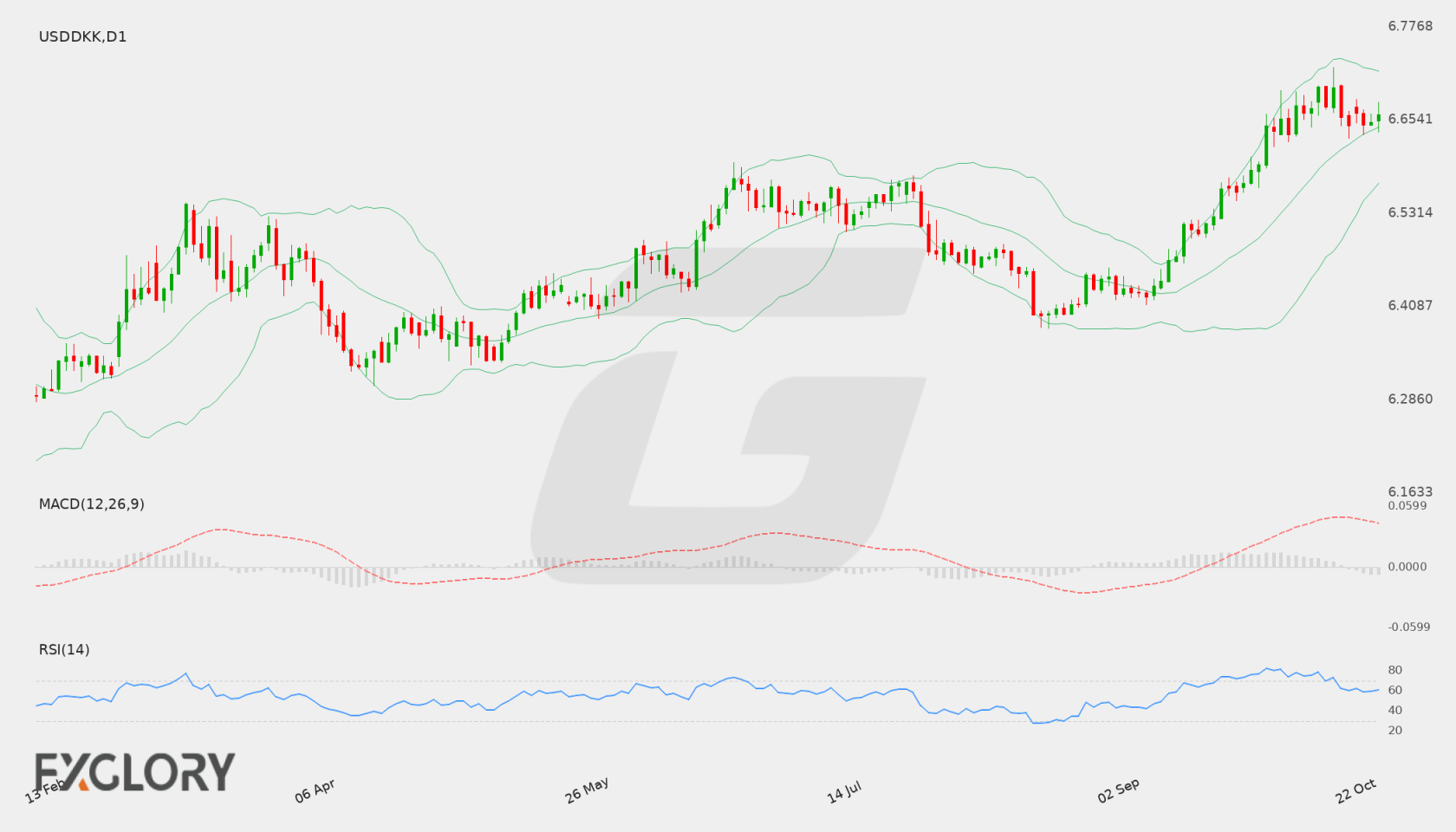Click the RSI 60 level label
Image resolution: width=1456 pixels, height=832 pixels.
tap(1395, 690)
